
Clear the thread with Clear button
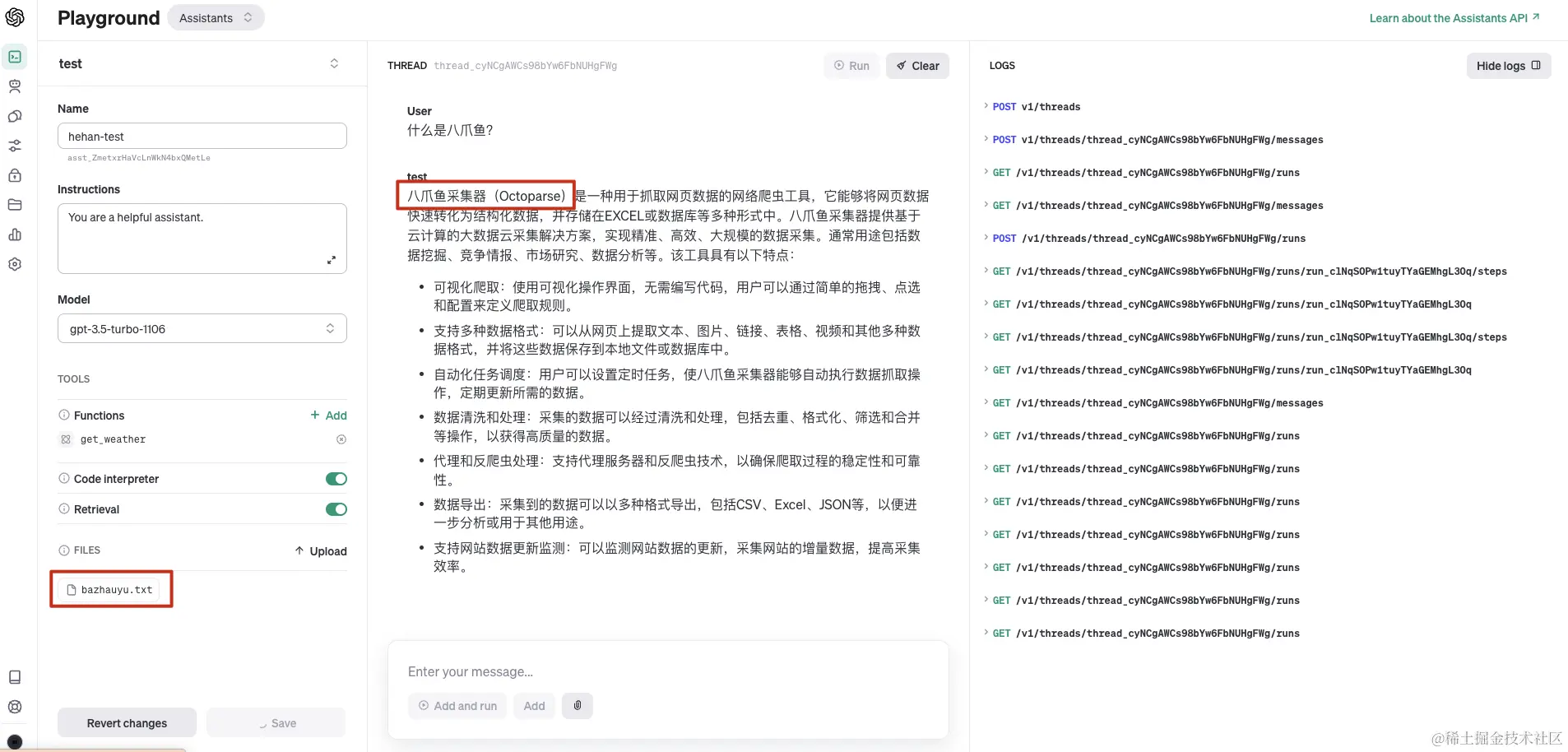coord(917,66)
